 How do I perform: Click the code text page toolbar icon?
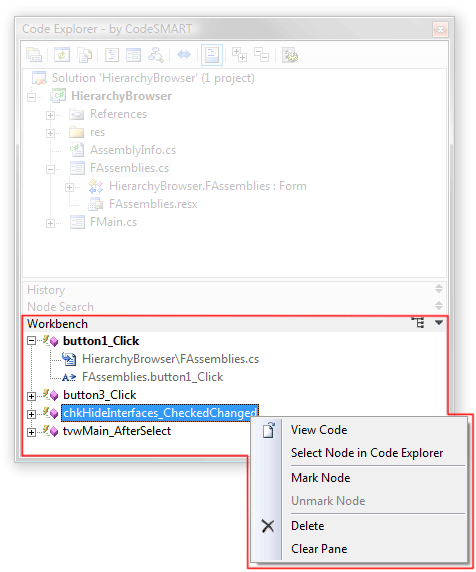(112, 55)
